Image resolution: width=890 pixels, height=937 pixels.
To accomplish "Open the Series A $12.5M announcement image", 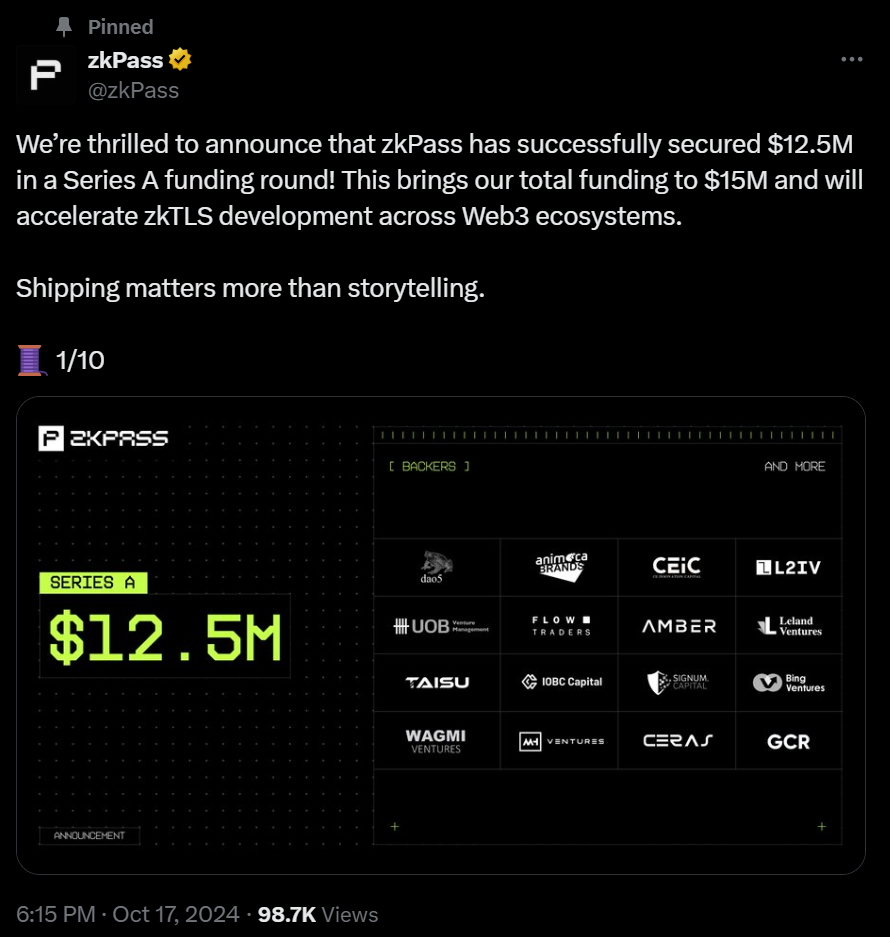I will (x=441, y=635).
